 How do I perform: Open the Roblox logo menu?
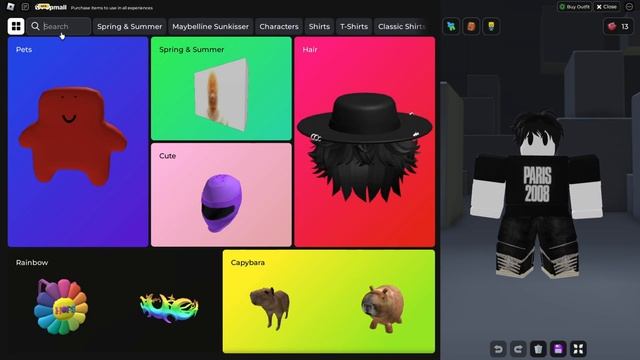[x=11, y=7]
